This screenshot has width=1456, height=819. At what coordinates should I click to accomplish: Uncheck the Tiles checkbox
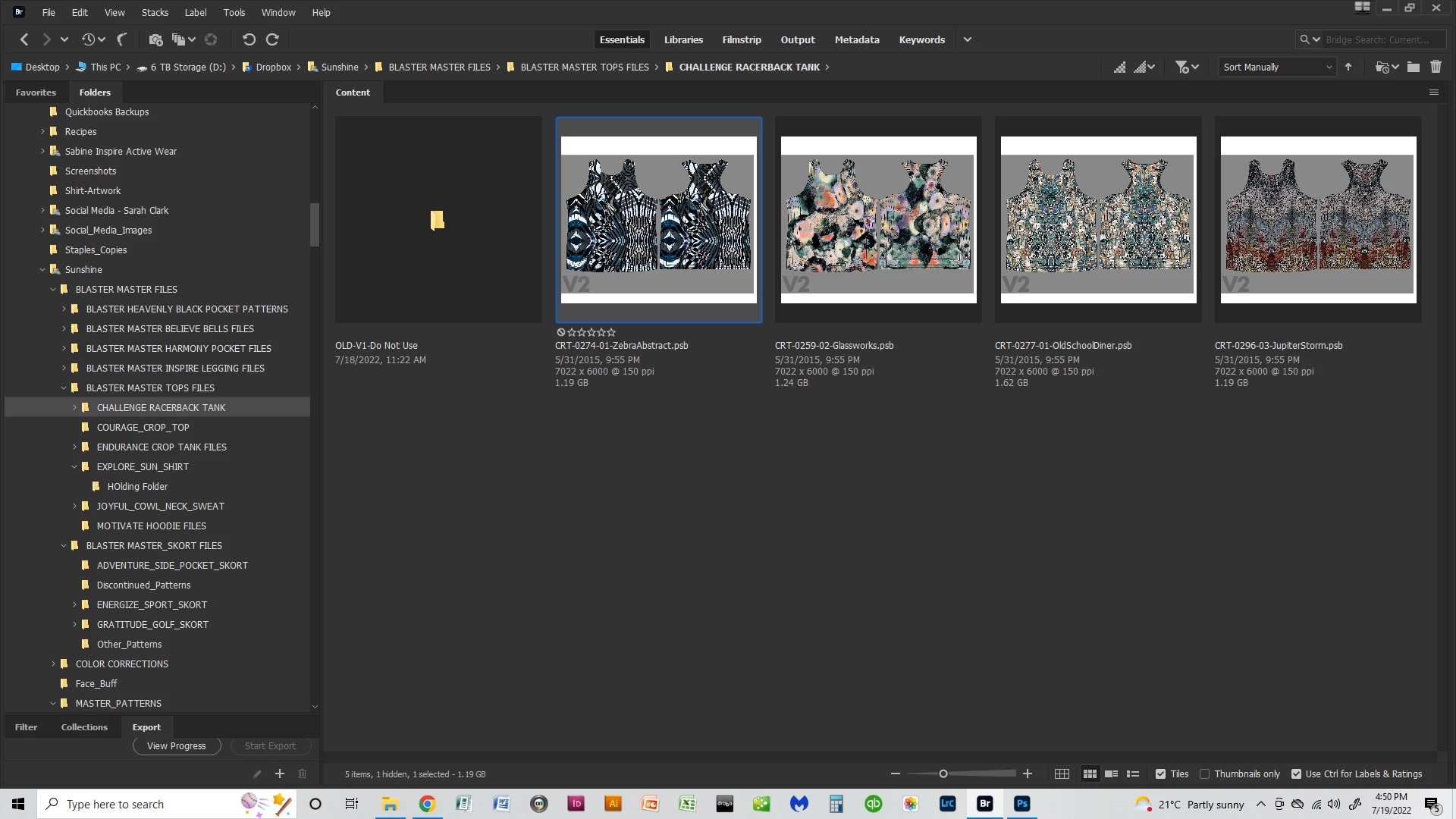[x=1160, y=774]
